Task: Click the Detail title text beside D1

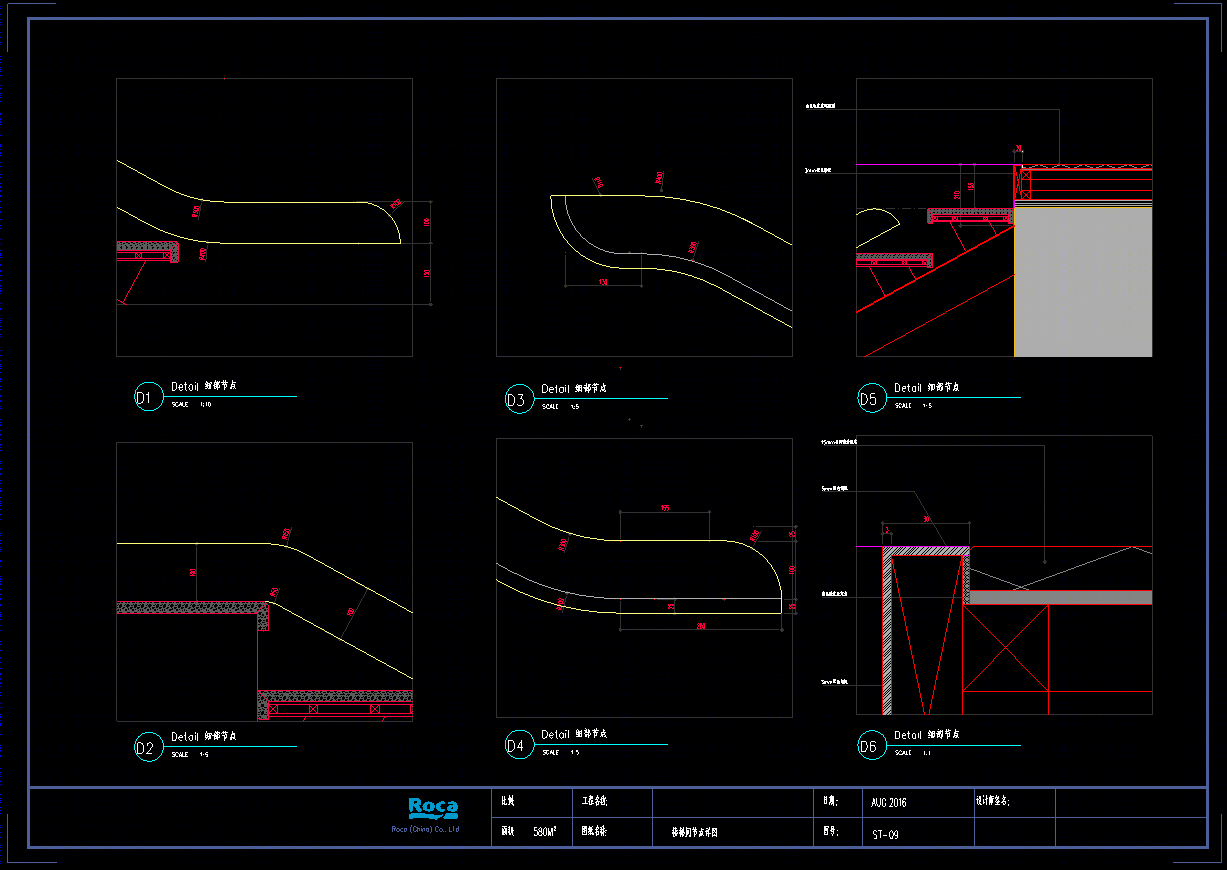Action: click(185, 386)
